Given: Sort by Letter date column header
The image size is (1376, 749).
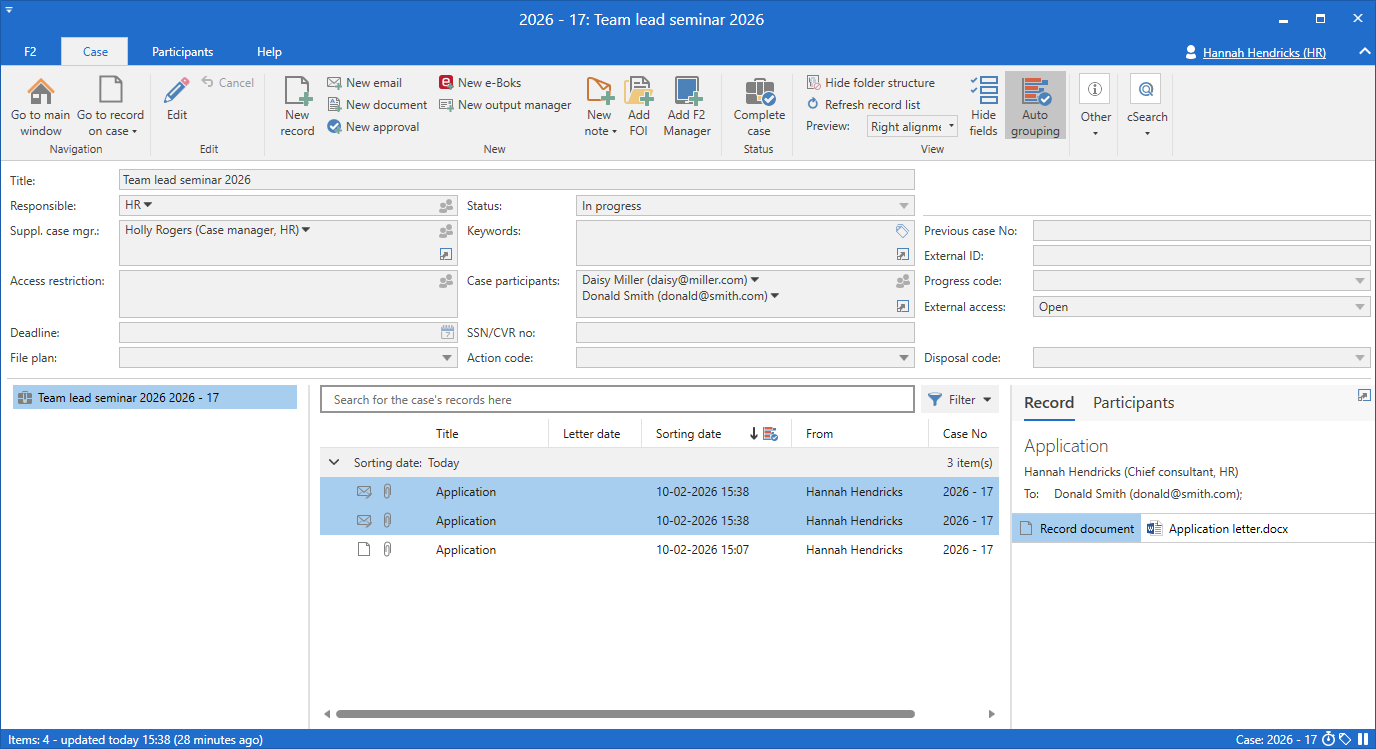Looking at the screenshot, I should pyautogui.click(x=592, y=434).
